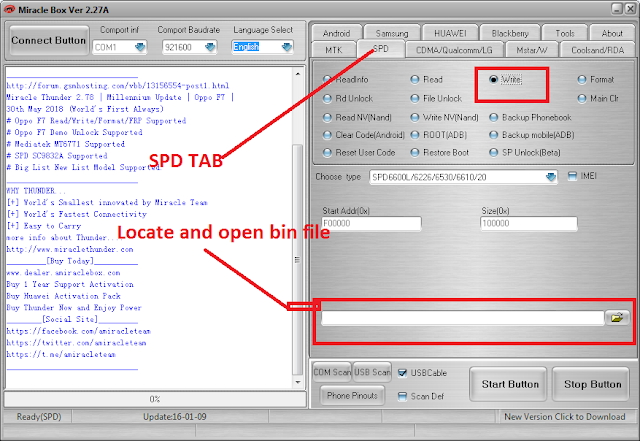Switch to the HUAWEI tab

point(450,33)
